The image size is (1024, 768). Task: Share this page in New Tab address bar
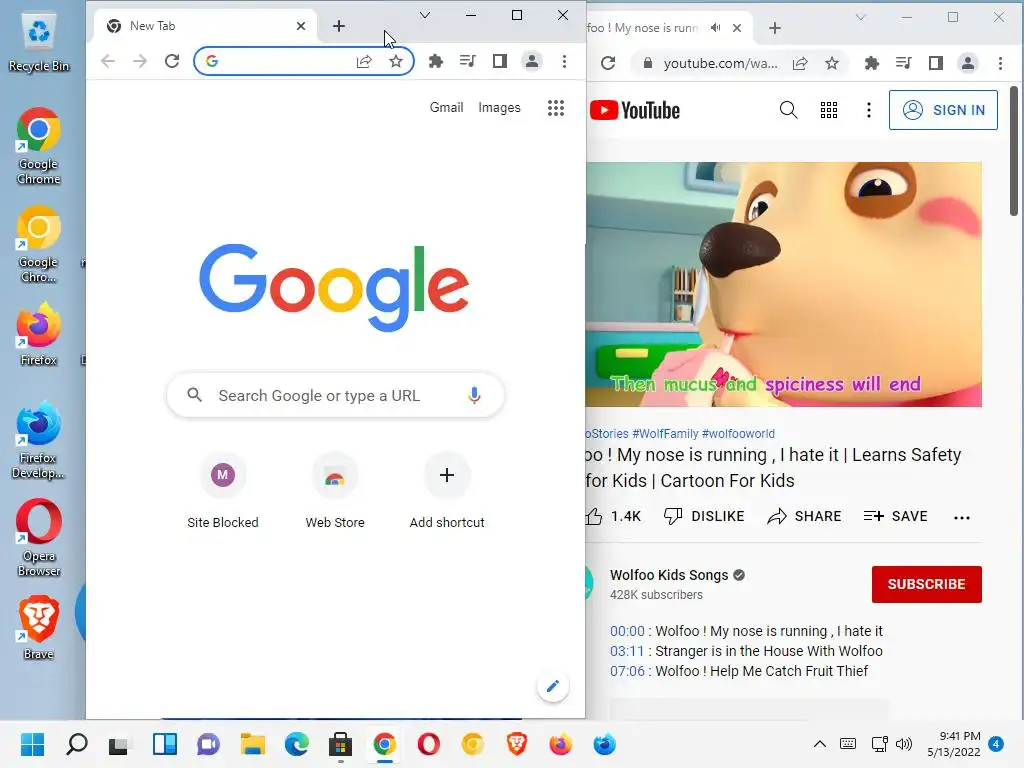point(364,61)
